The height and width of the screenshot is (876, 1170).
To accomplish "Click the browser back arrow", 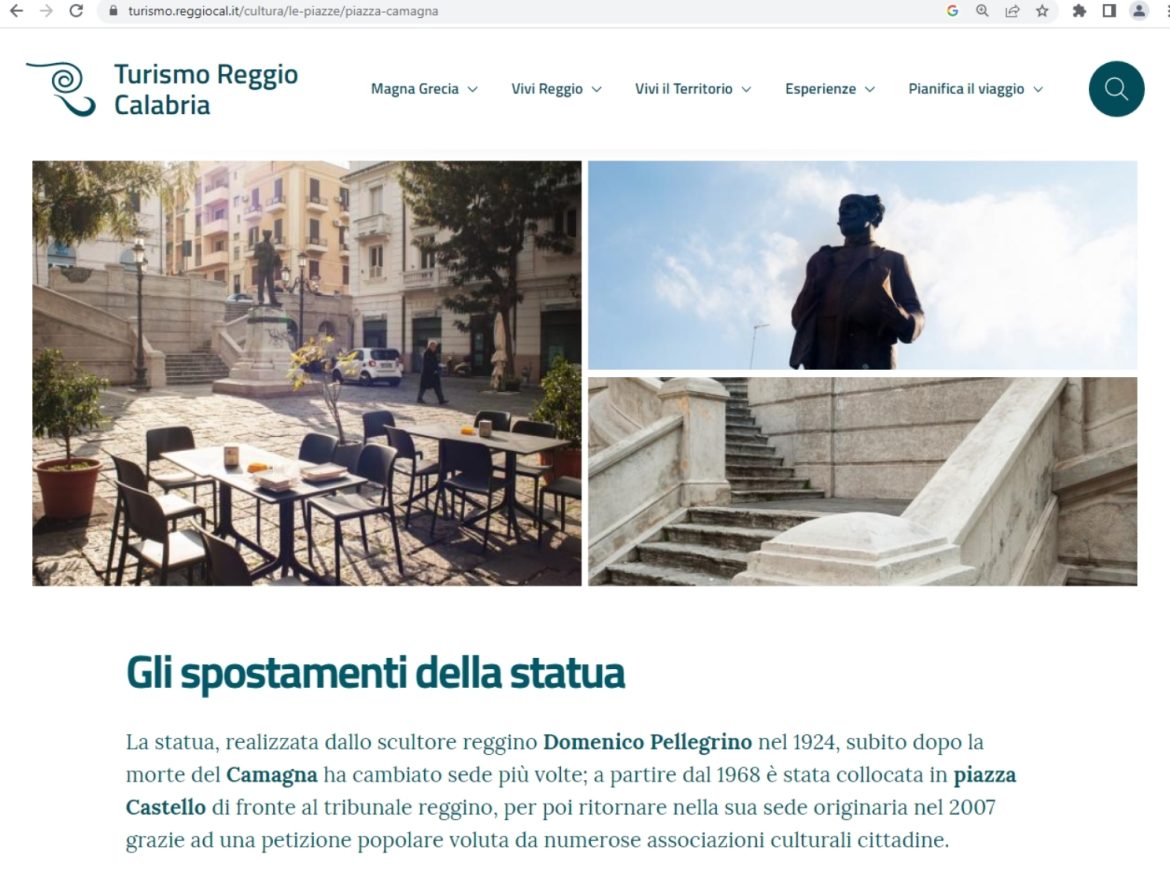I will (16, 10).
